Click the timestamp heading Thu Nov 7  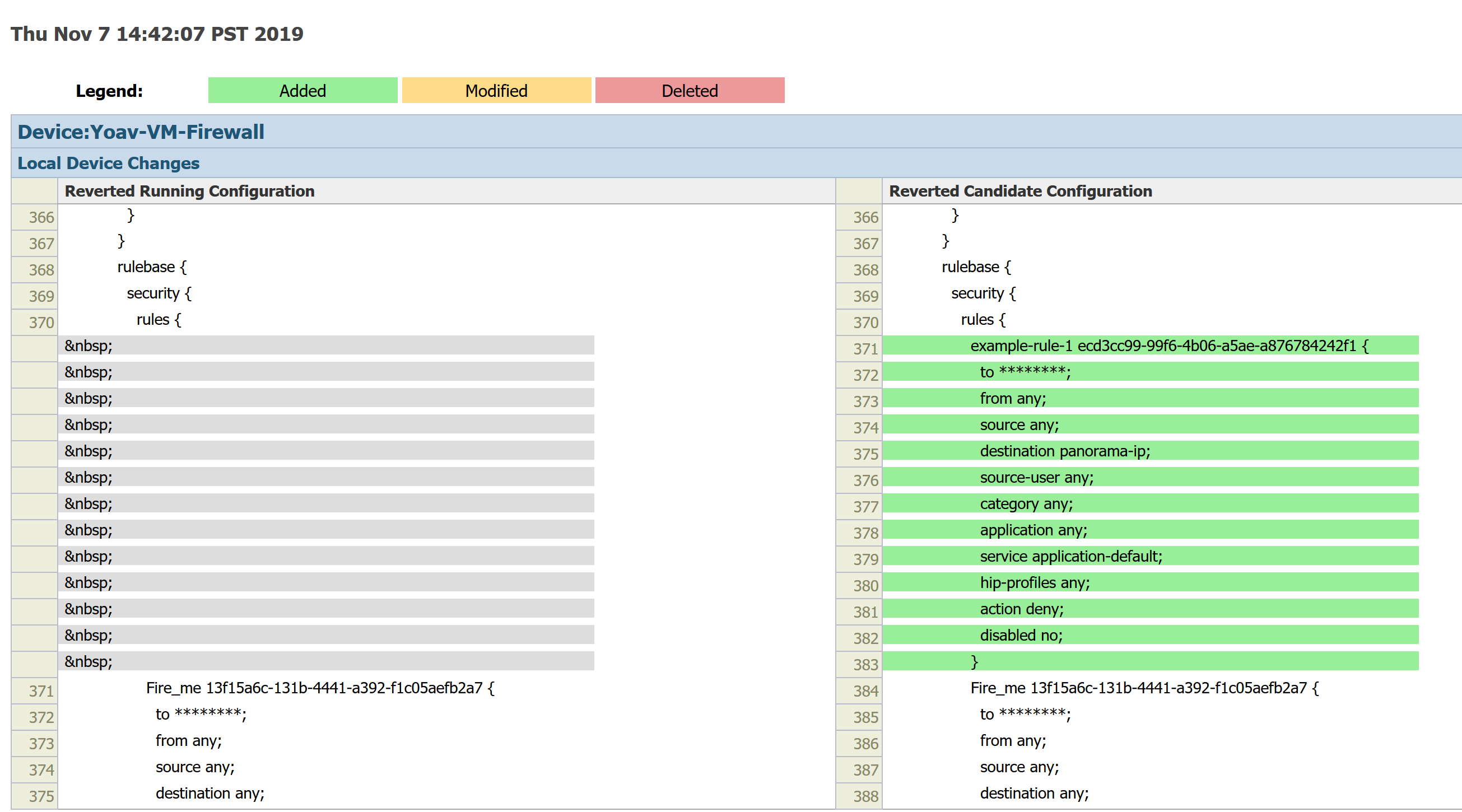pyautogui.click(x=157, y=34)
